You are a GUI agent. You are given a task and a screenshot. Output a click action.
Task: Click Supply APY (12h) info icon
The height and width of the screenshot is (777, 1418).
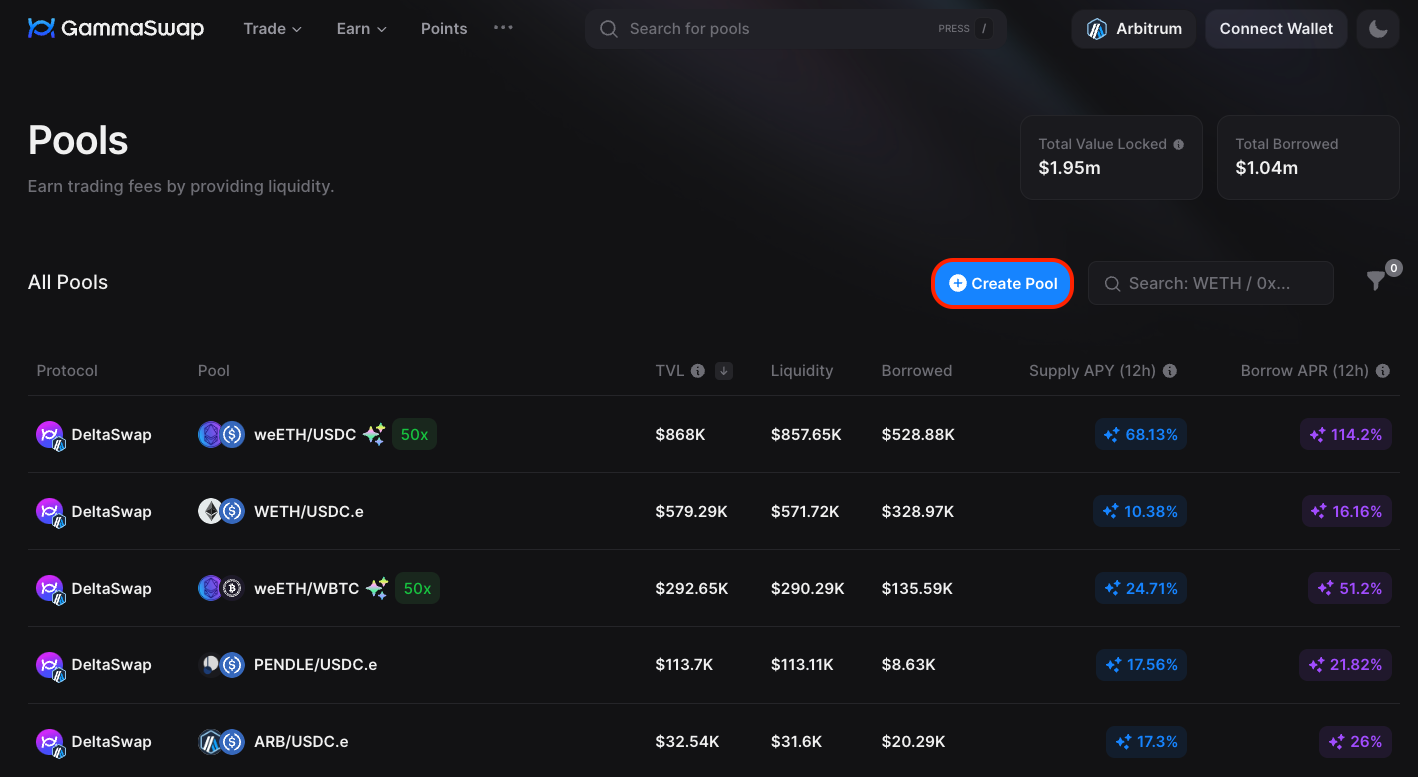(x=1170, y=371)
